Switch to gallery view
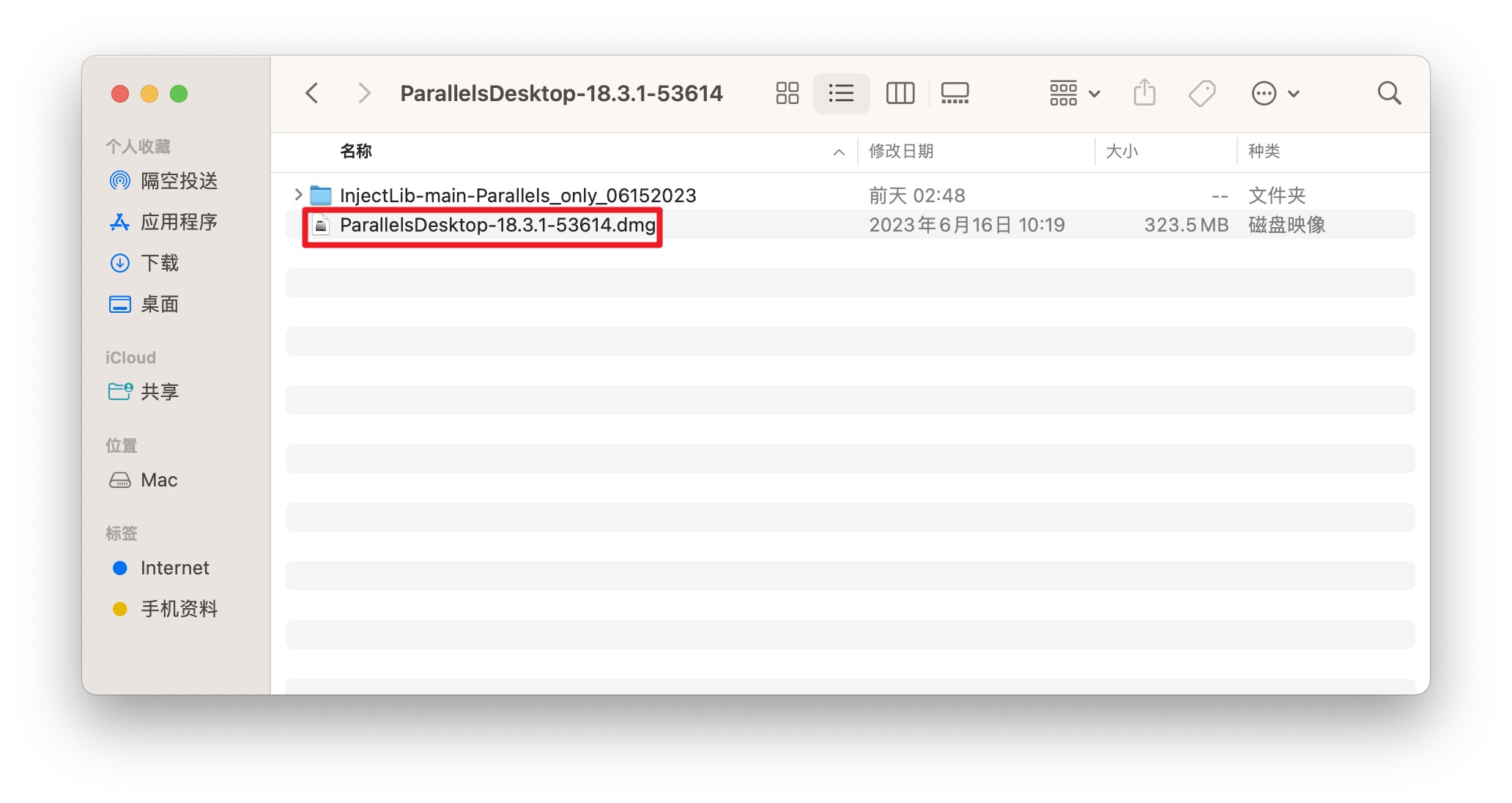The height and width of the screenshot is (803, 1512). 955,93
